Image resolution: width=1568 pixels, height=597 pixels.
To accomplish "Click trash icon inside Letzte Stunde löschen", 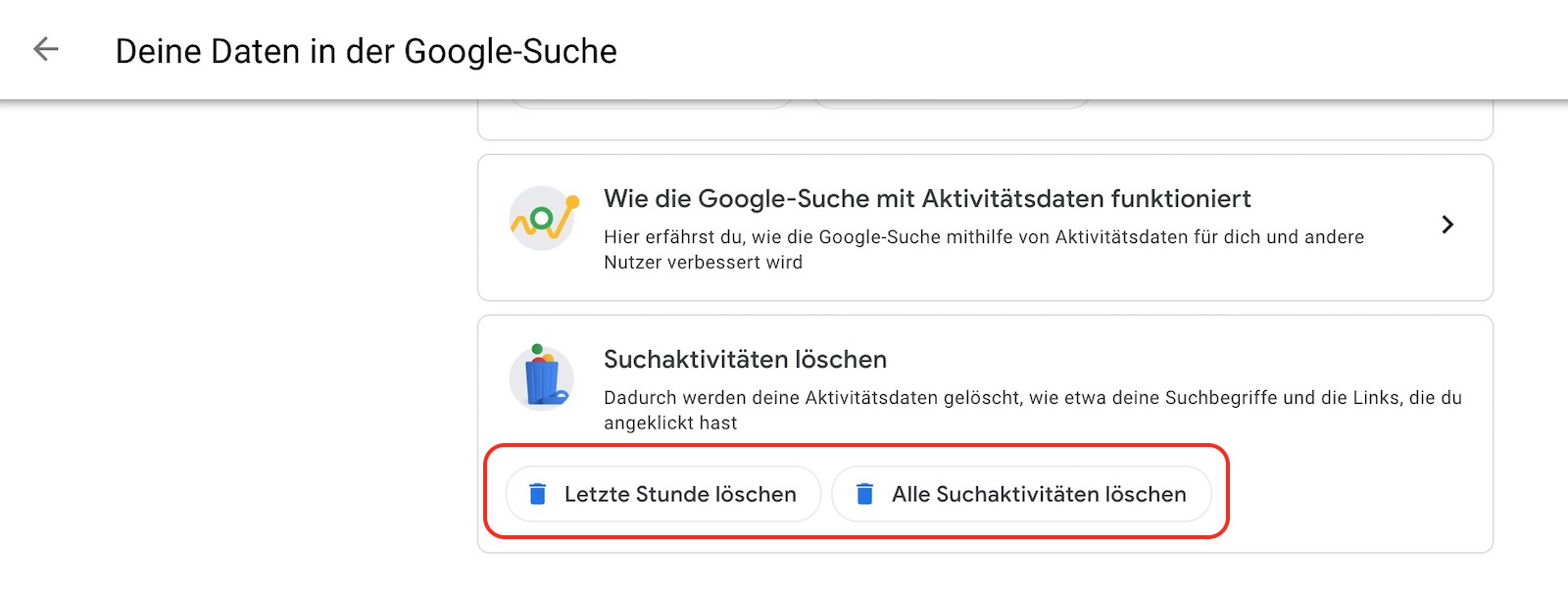I will coord(537,494).
